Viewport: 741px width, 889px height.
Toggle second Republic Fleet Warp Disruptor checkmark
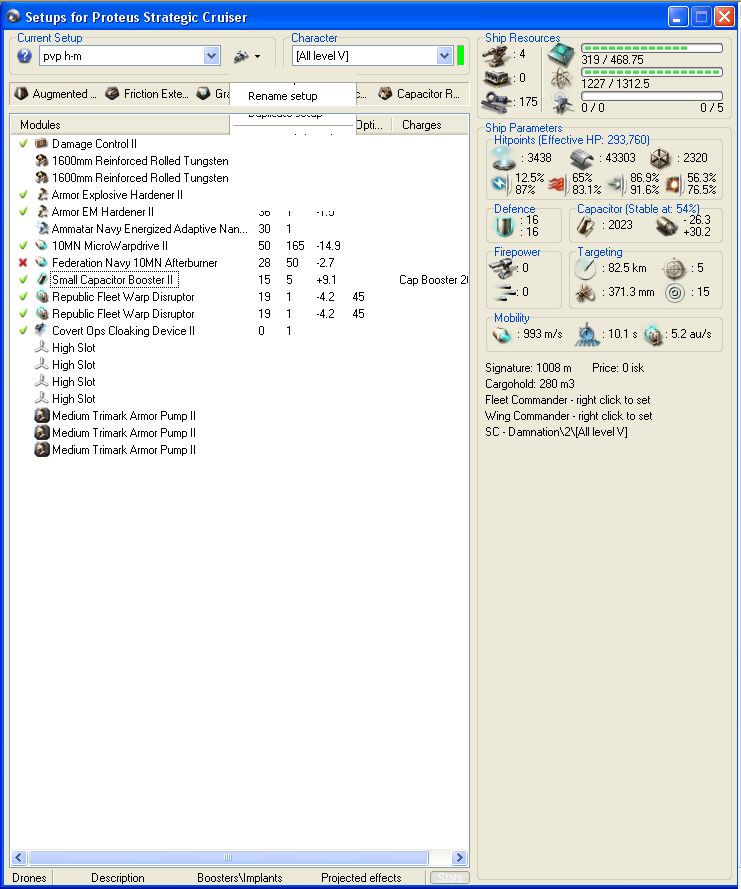pyautogui.click(x=23, y=314)
